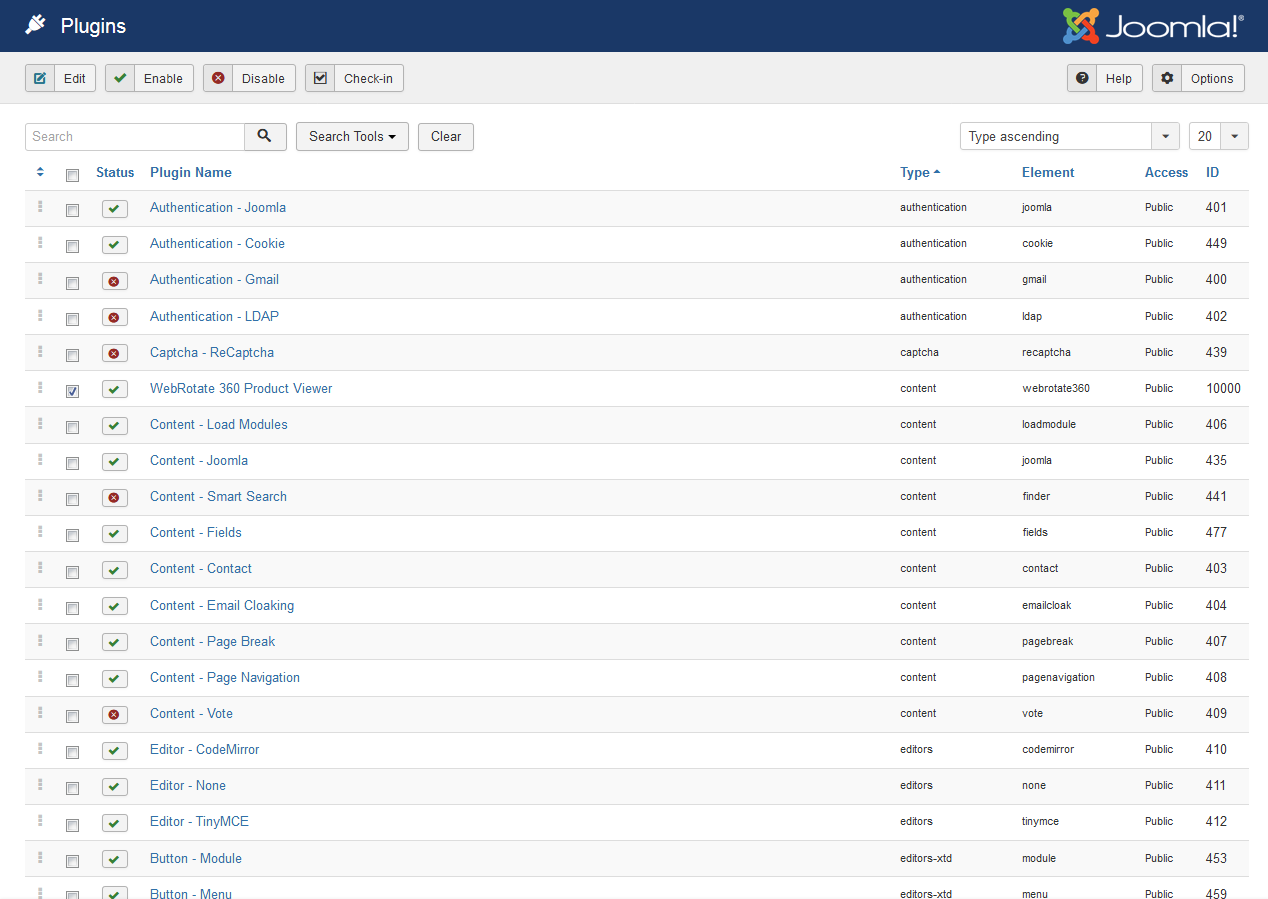Click the Joomla! logo
Image resolution: width=1268 pixels, height=899 pixels.
point(1153,26)
